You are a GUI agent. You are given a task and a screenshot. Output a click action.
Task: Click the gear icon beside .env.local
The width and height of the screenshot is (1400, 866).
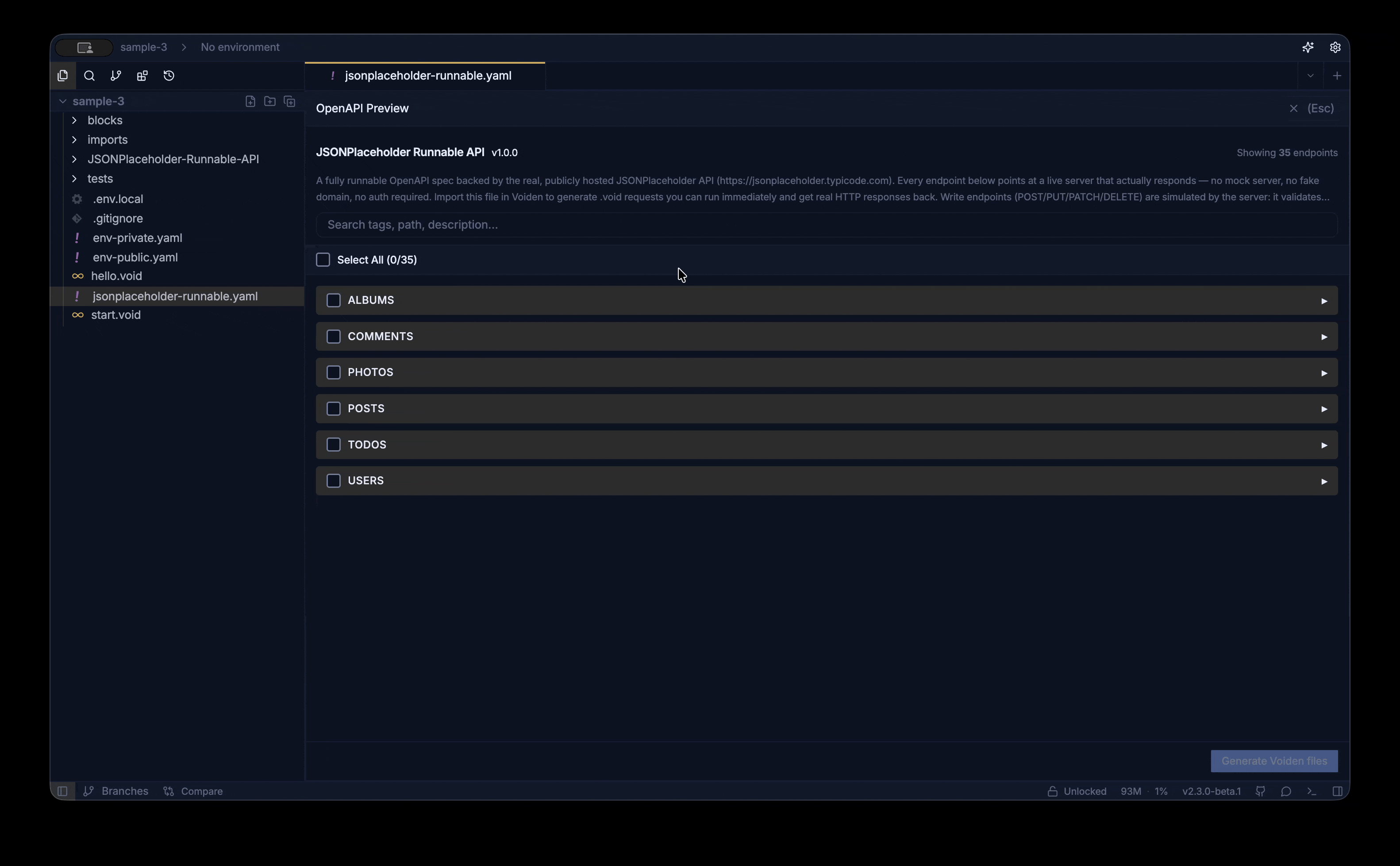click(x=77, y=199)
